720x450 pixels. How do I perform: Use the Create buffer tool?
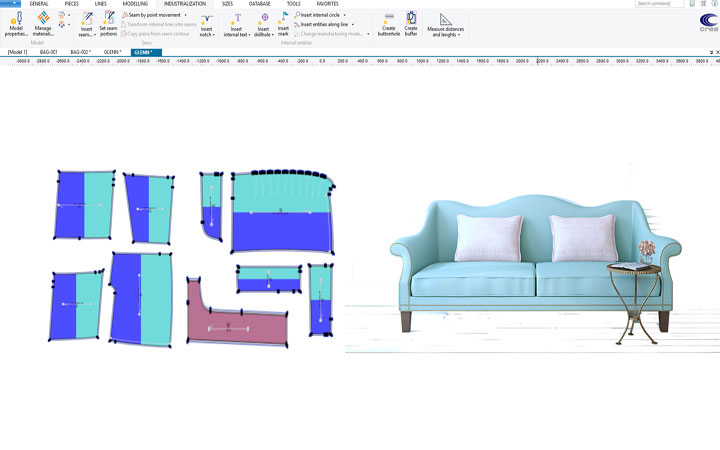(411, 23)
